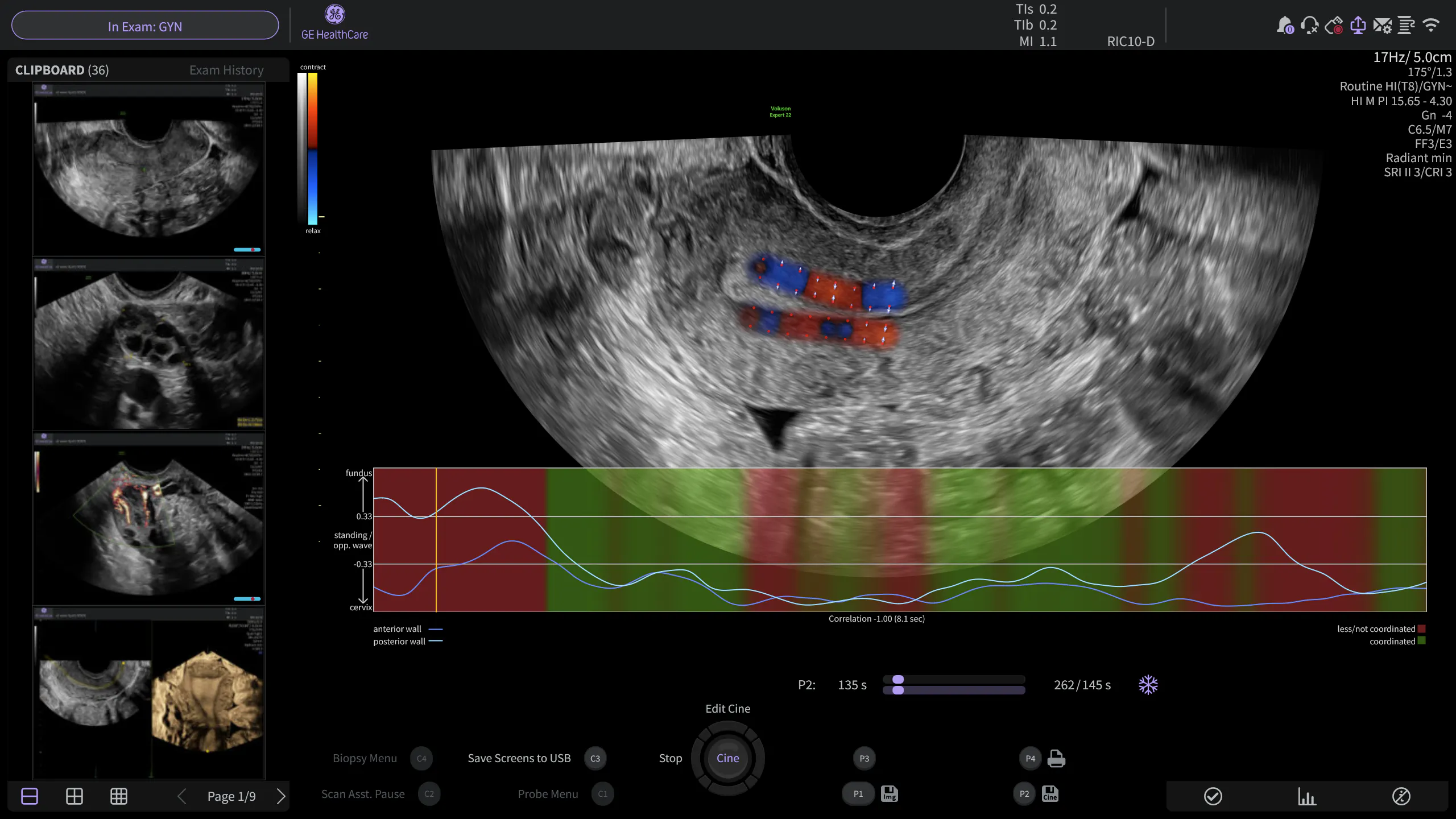Click the Cine trackball center button
Image resolution: width=1456 pixels, height=819 pixels.
727,758
